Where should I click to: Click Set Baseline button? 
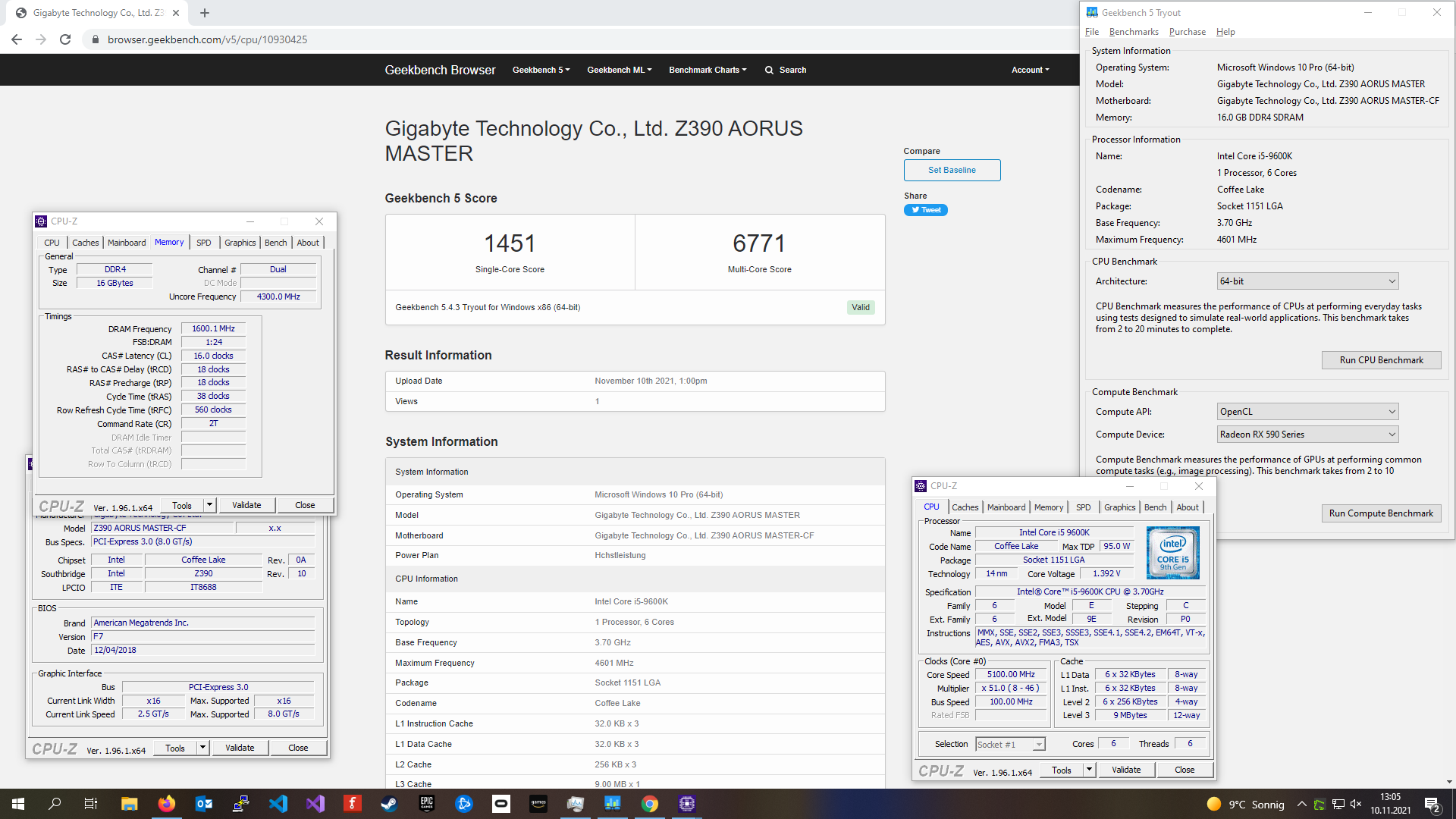952,170
